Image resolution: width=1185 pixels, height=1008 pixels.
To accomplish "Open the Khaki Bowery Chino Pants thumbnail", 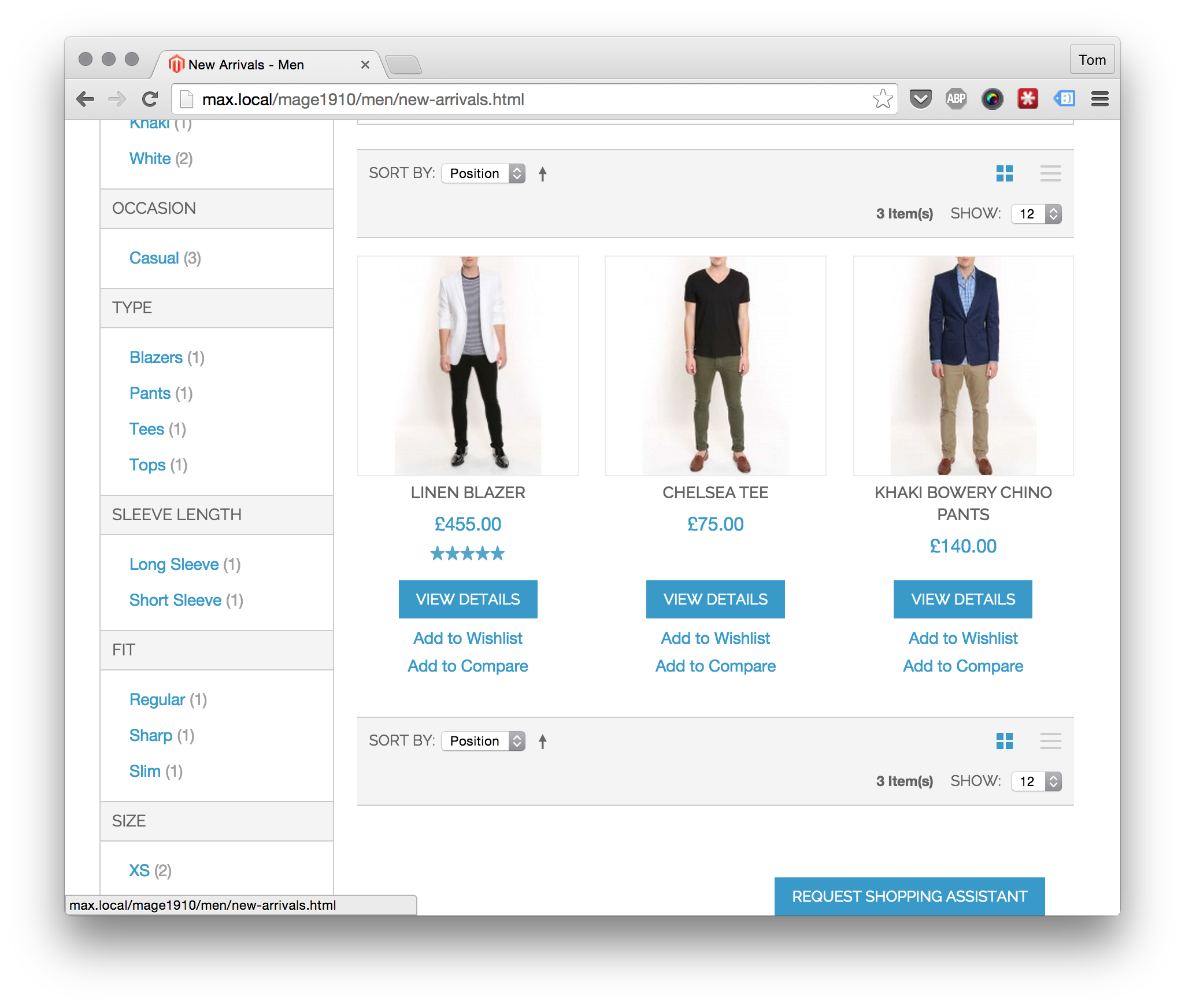I will tap(963, 366).
